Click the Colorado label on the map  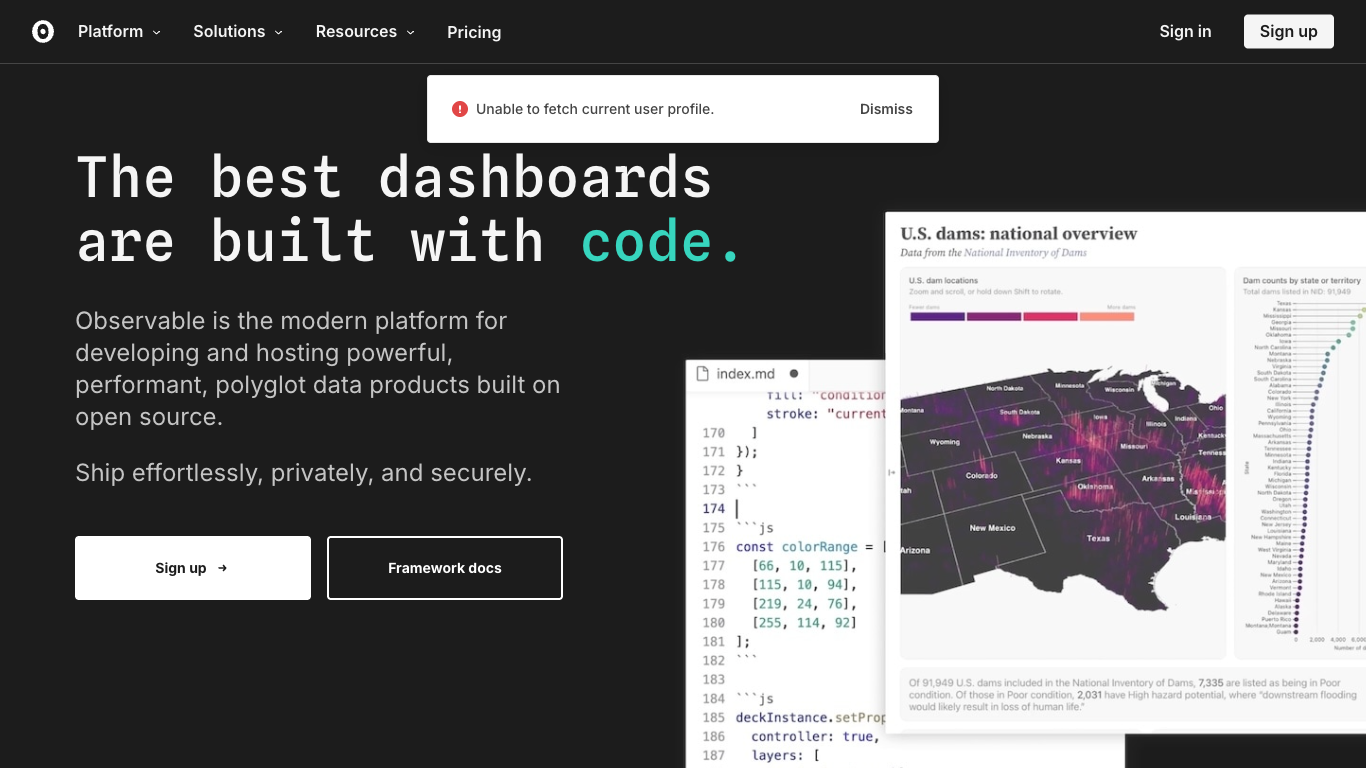point(981,476)
